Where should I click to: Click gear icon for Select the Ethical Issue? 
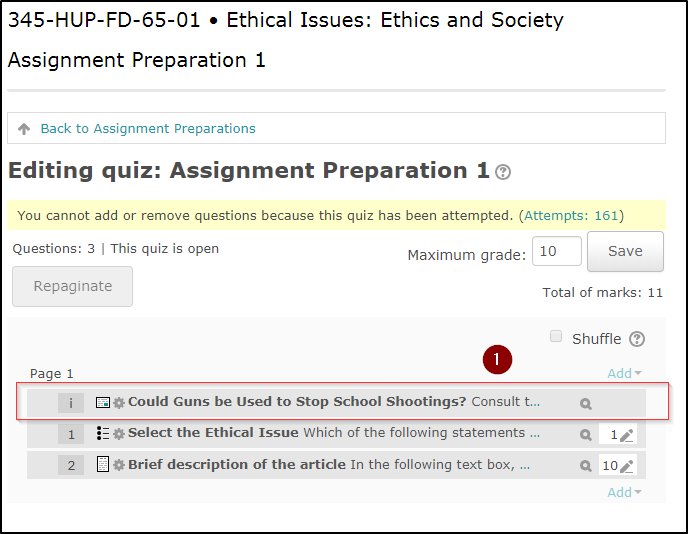pyautogui.click(x=119, y=434)
